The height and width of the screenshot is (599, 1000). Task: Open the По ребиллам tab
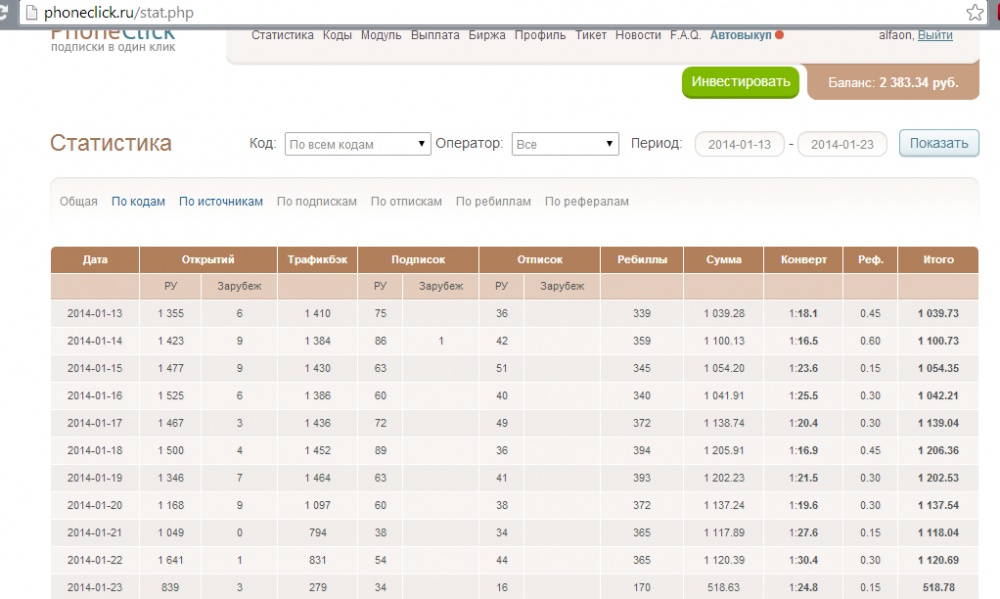coord(493,202)
